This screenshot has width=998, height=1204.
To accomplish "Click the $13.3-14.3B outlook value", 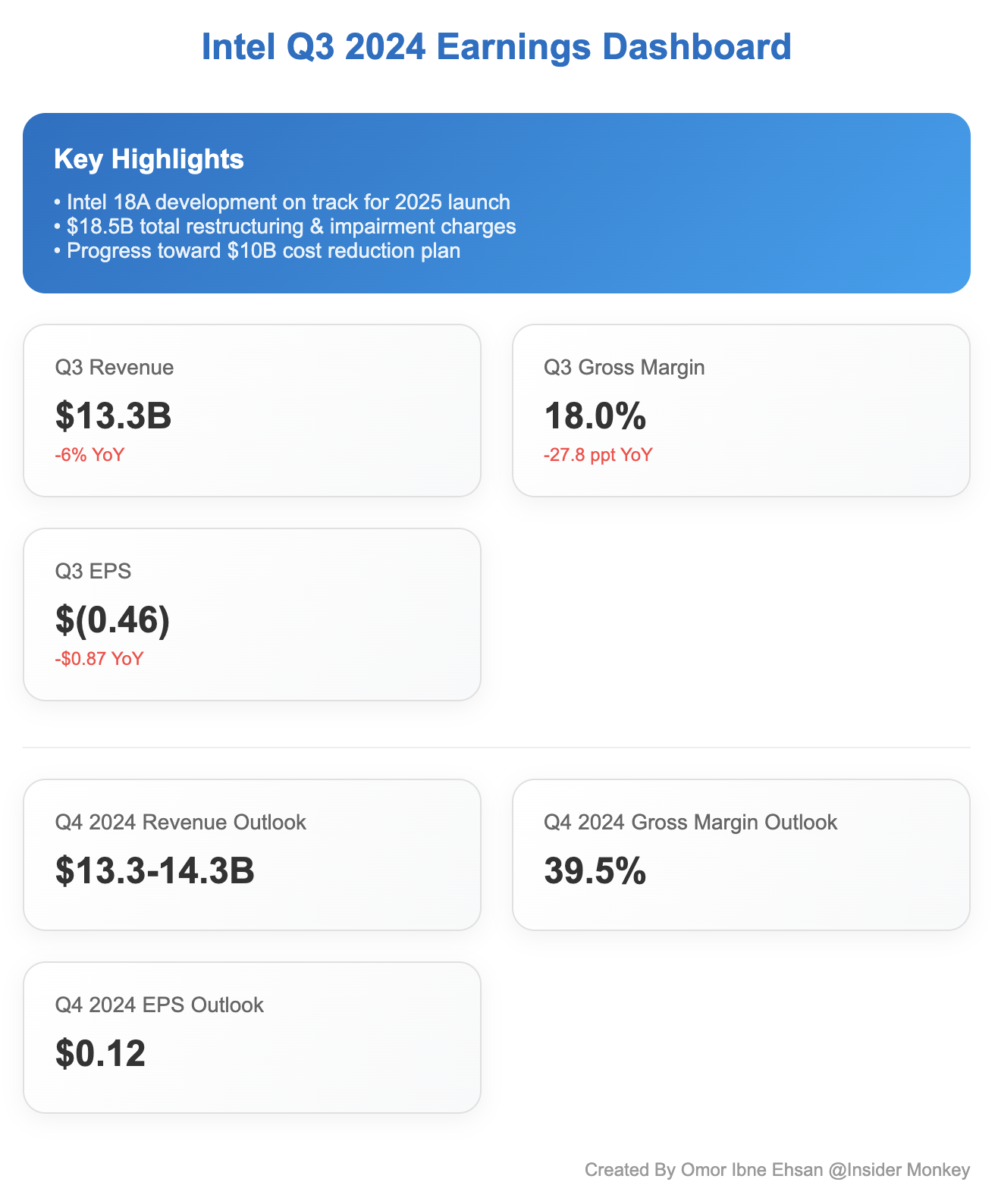I will click(155, 870).
